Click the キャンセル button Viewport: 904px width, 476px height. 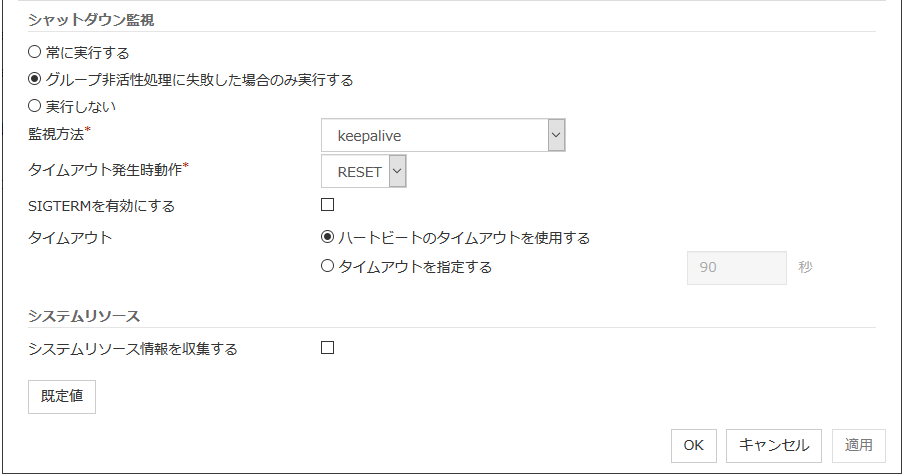click(774, 445)
